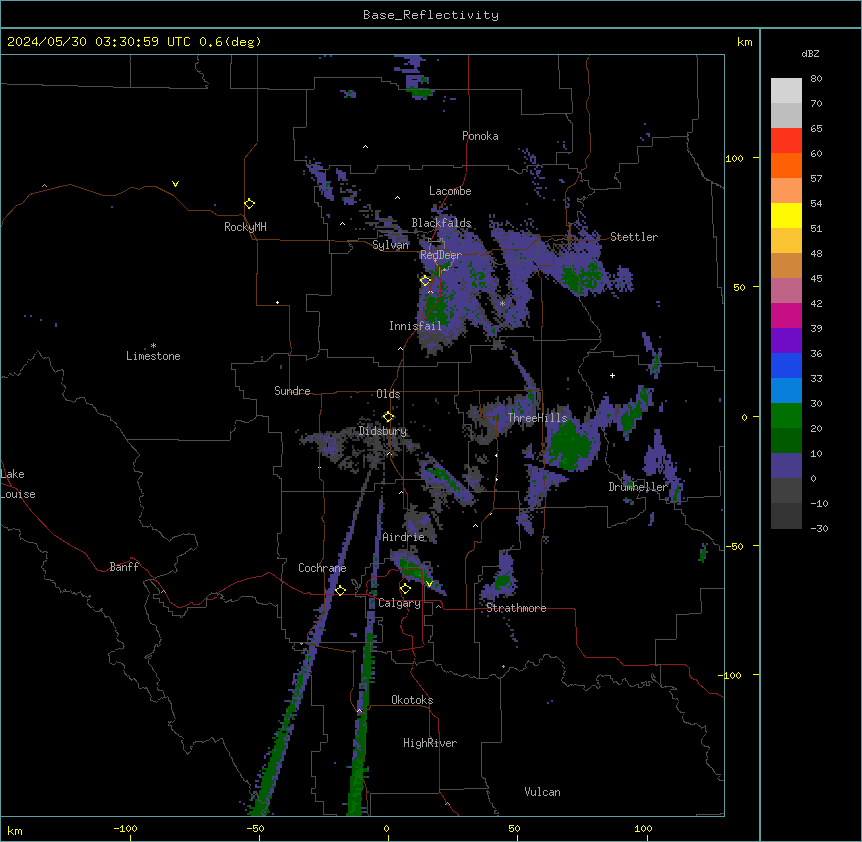The image size is (862, 842).
Task: Click the RedDeer city label
Action: click(x=441, y=255)
